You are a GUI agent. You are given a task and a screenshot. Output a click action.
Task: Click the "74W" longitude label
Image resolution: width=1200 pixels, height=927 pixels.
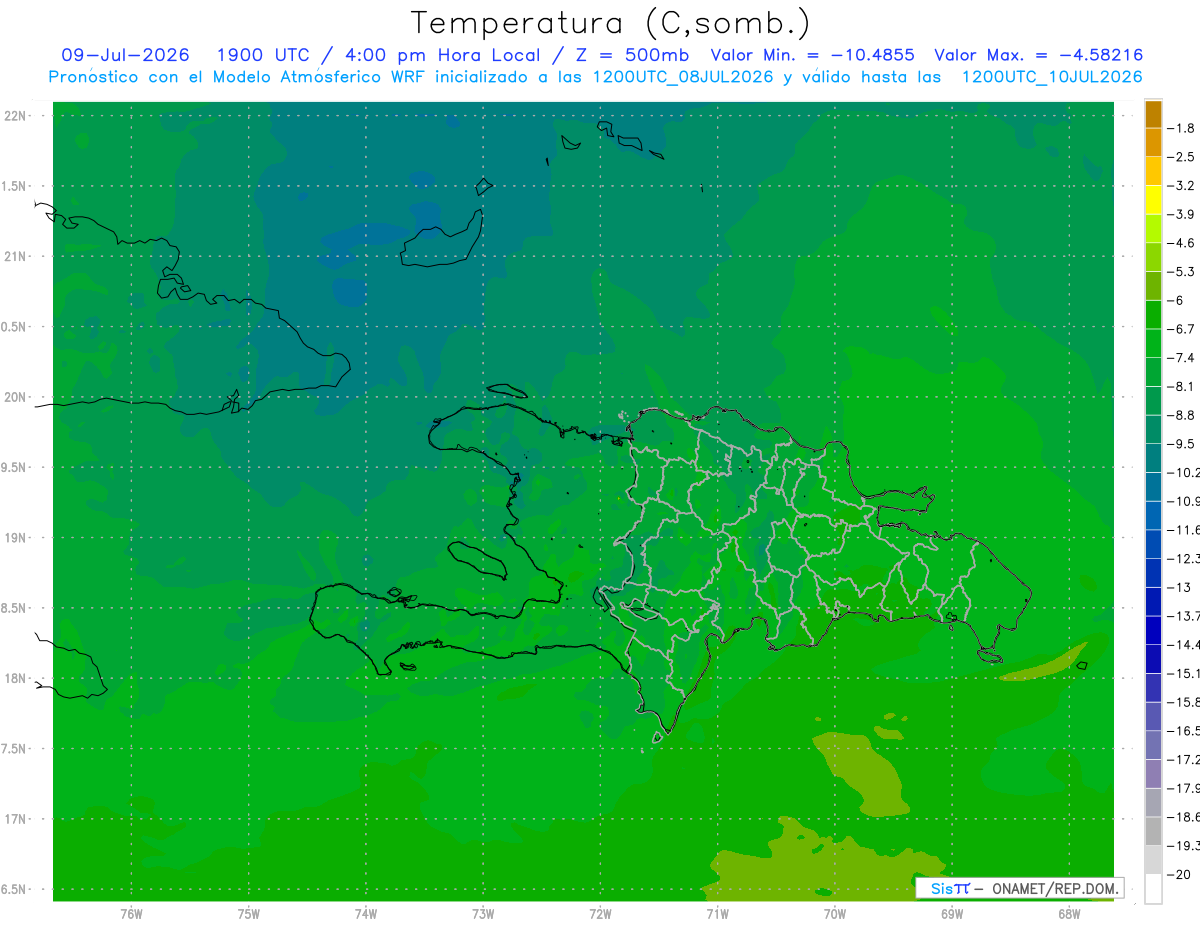tap(366, 914)
